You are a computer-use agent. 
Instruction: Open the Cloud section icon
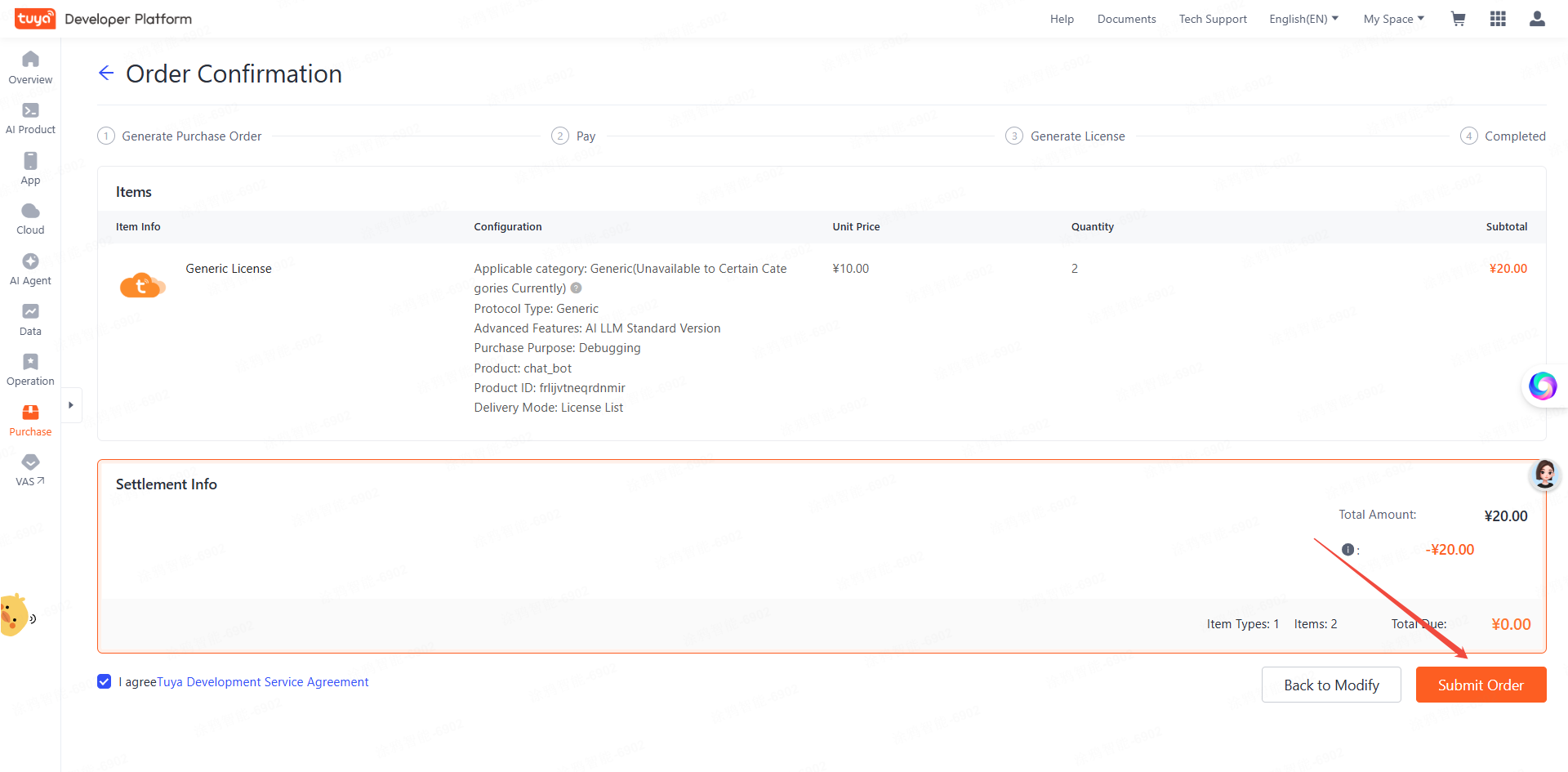click(x=30, y=211)
